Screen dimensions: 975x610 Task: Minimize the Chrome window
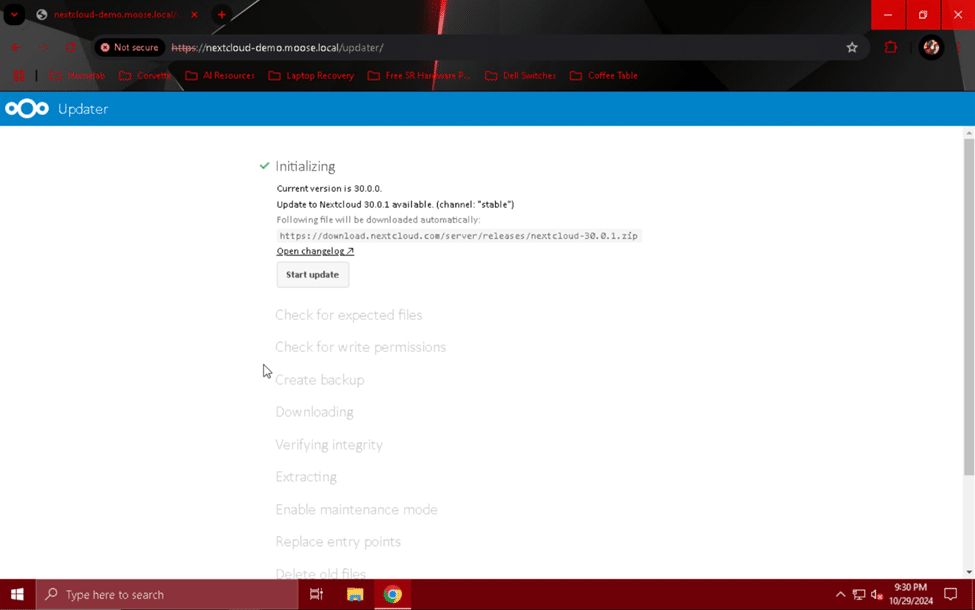[888, 14]
